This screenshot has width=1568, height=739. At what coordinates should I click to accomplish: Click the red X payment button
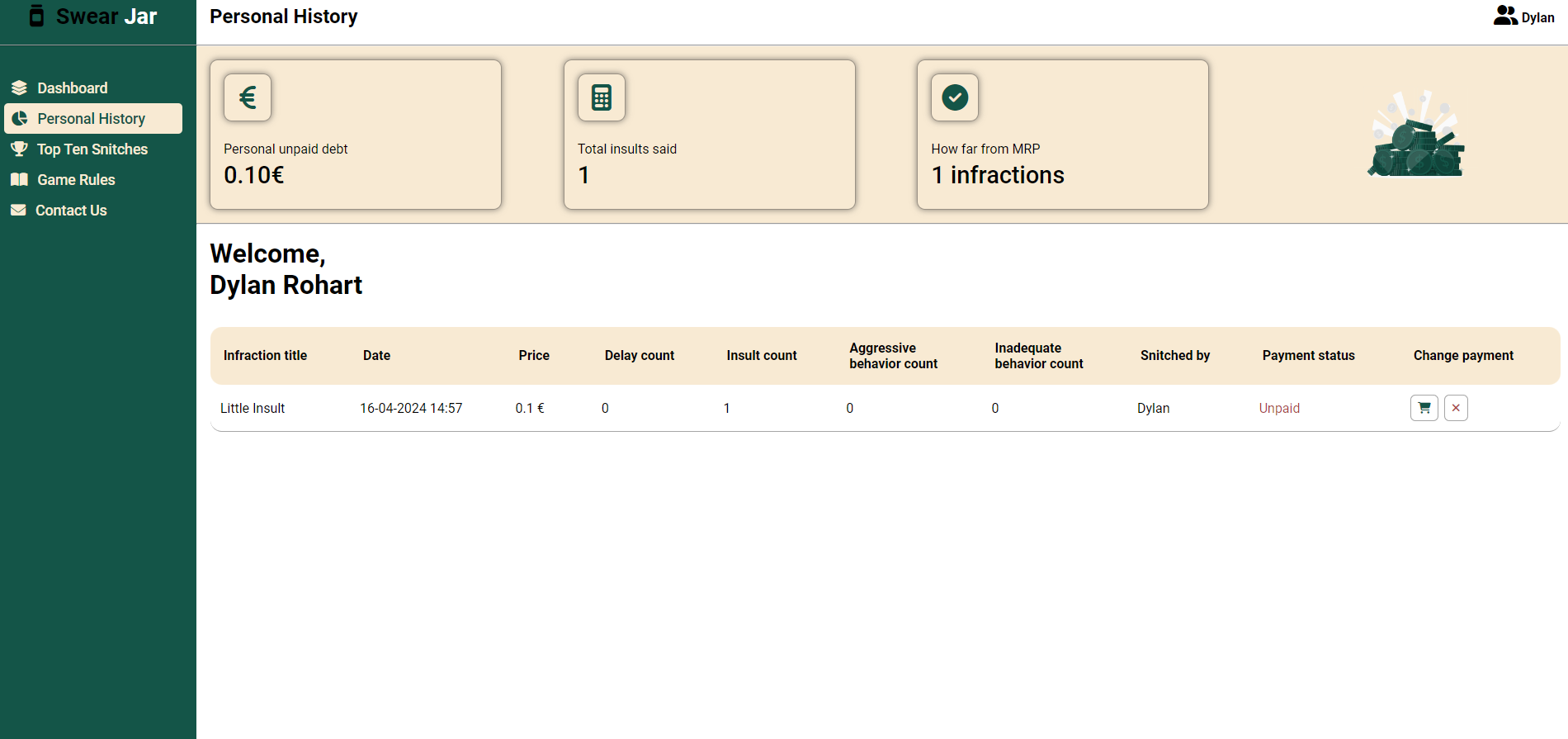point(1456,408)
